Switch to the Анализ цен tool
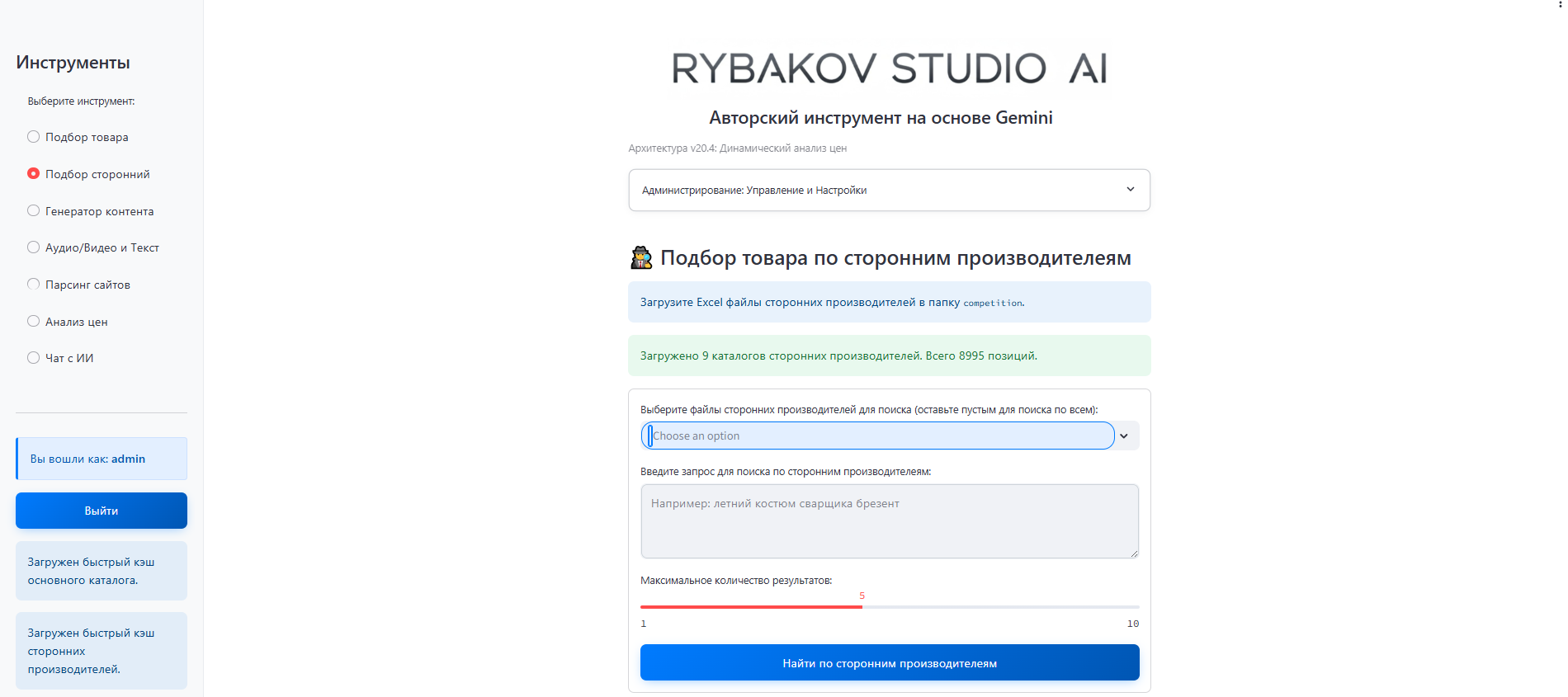 coord(34,322)
